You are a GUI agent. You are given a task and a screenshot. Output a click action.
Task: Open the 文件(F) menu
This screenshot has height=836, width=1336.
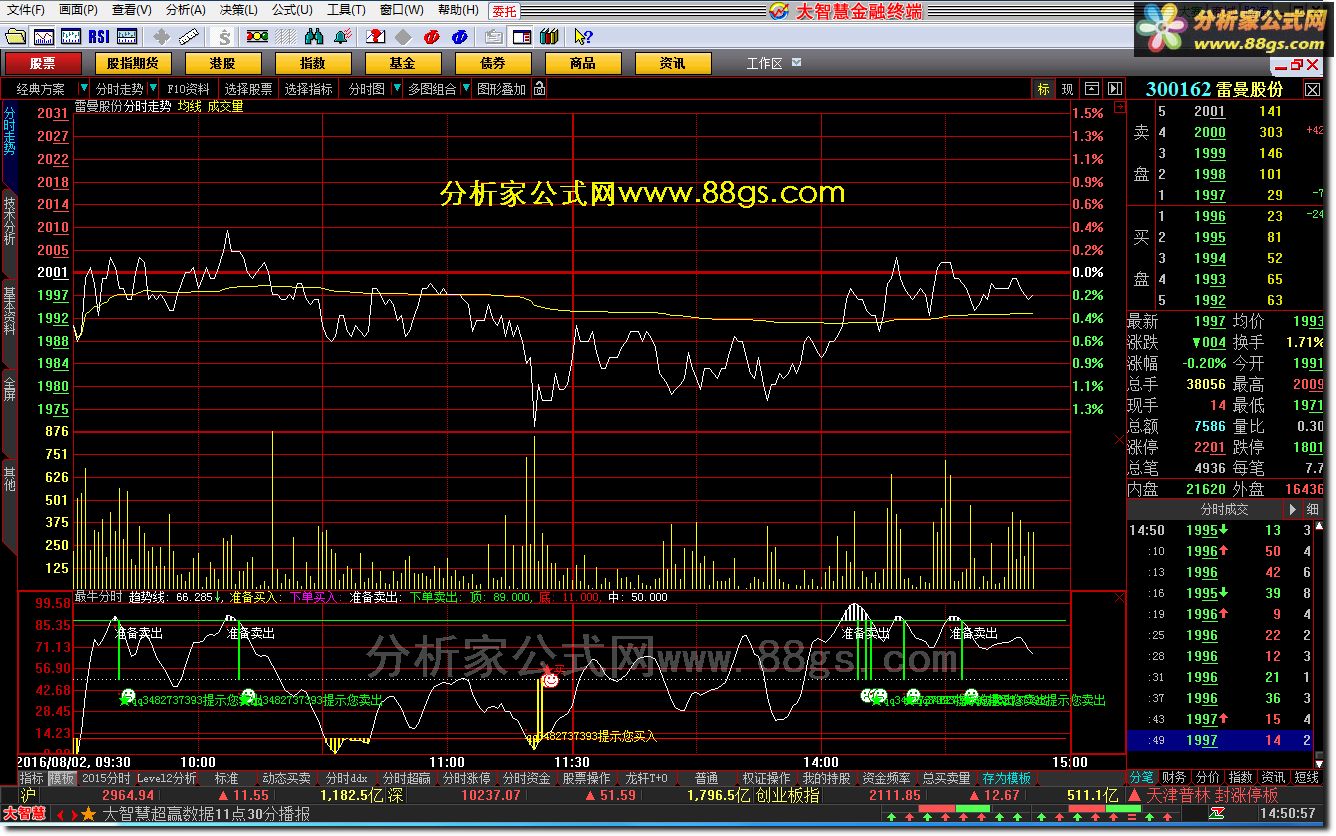[25, 10]
